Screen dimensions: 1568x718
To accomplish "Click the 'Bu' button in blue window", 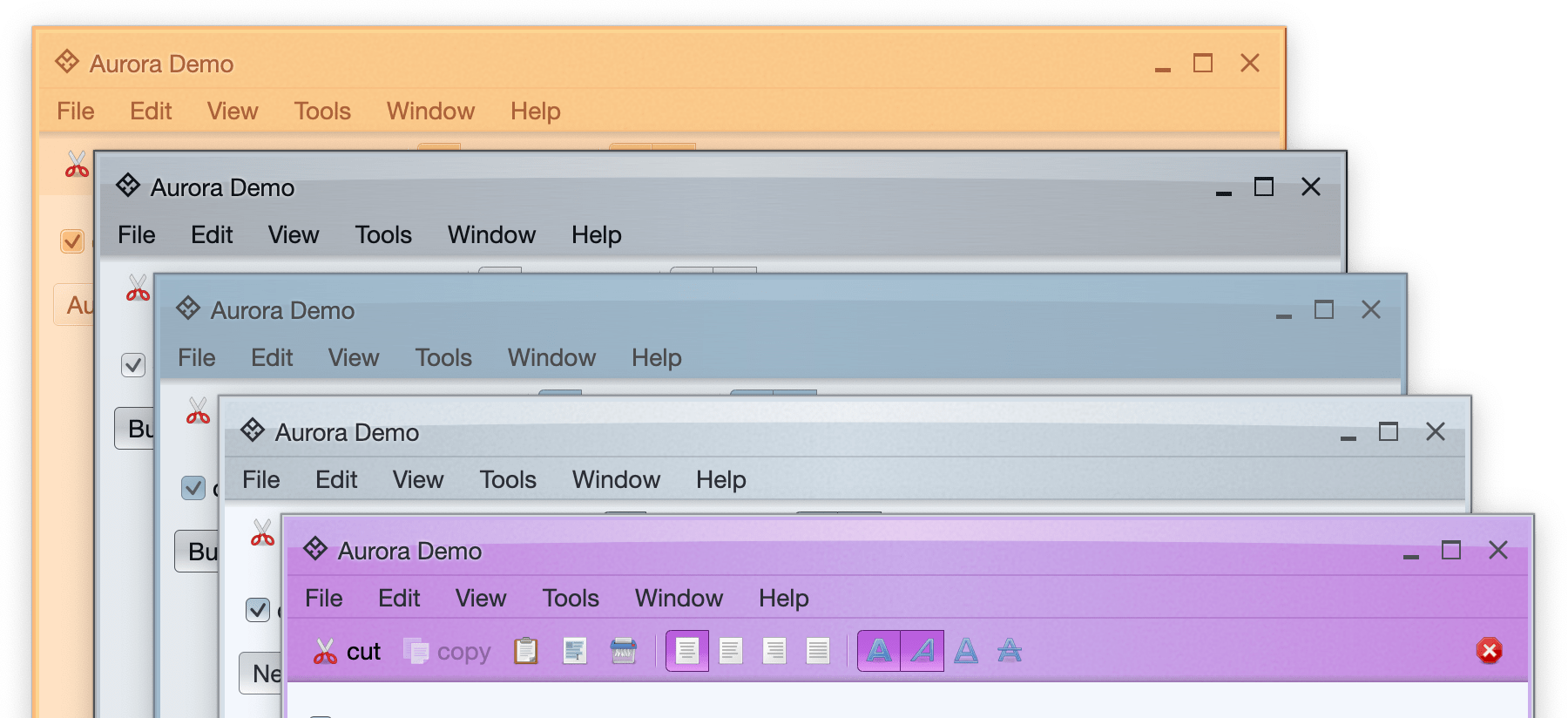I will point(197,551).
